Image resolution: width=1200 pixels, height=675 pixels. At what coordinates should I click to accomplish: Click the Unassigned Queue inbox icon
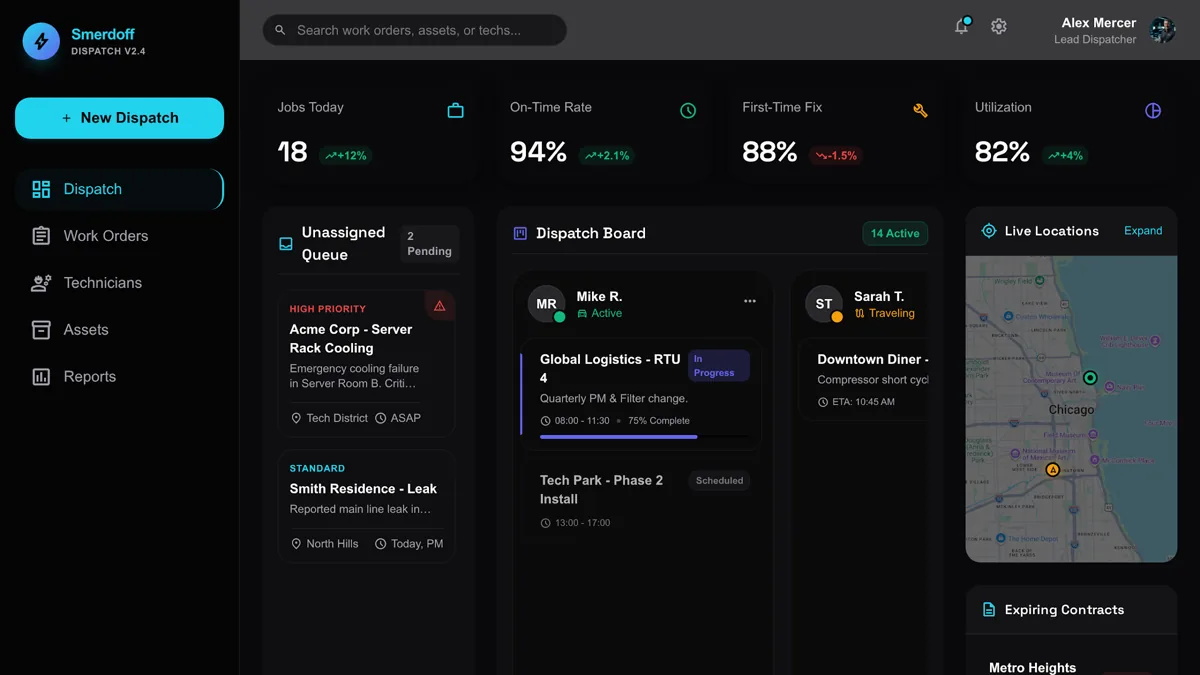click(286, 243)
